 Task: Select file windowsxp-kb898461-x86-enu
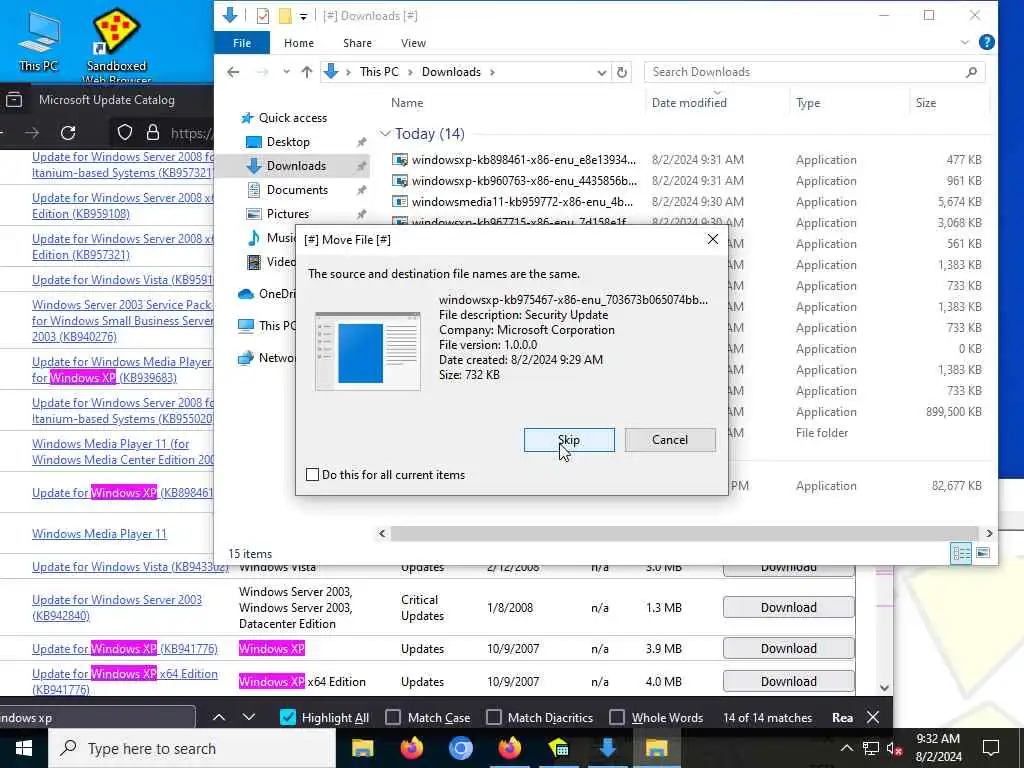[x=523, y=159]
